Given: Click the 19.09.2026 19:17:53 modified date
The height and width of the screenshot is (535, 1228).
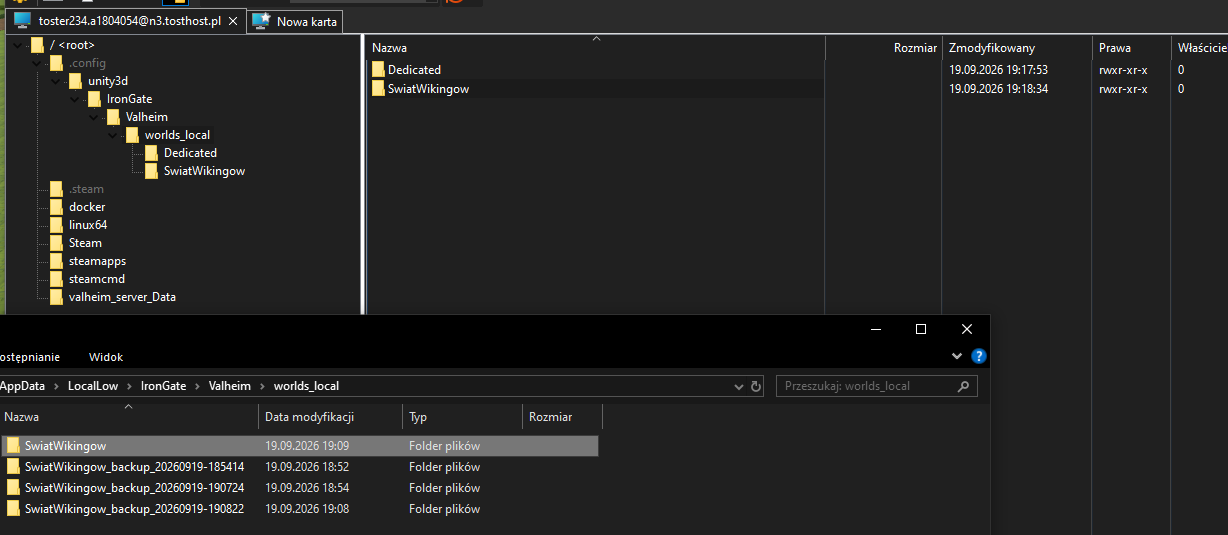Looking at the screenshot, I should point(998,70).
